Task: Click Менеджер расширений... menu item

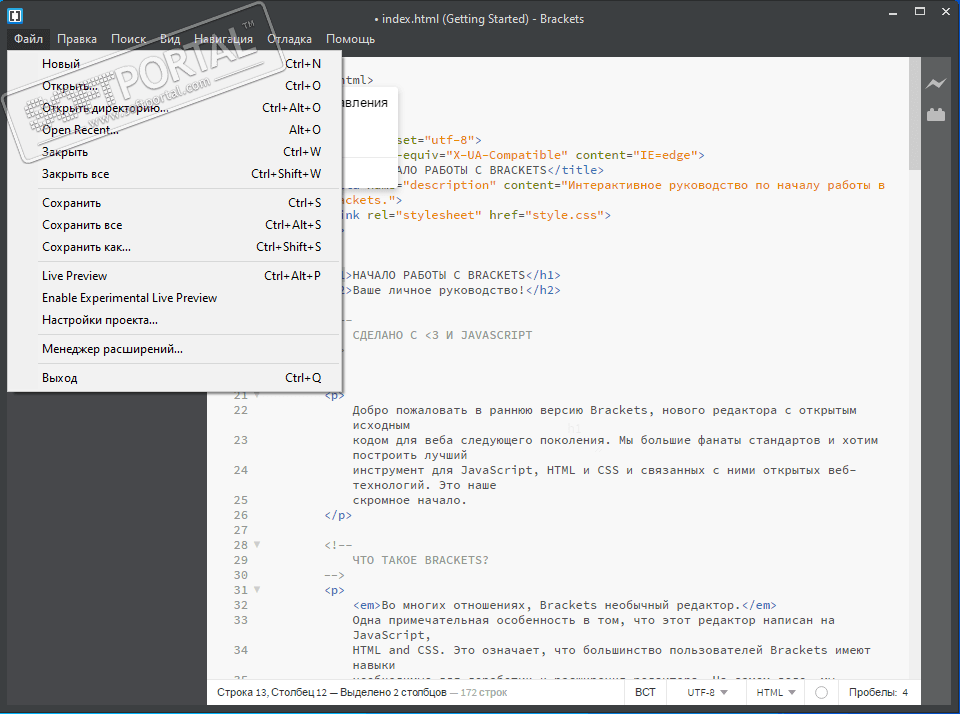Action: [x=112, y=349]
